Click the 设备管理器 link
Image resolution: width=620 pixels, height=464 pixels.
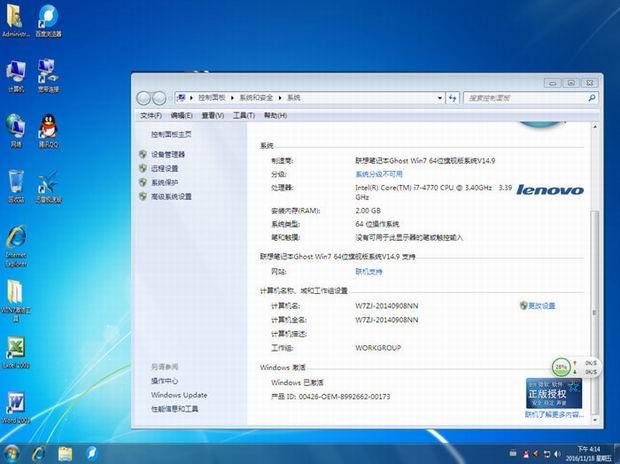168,155
